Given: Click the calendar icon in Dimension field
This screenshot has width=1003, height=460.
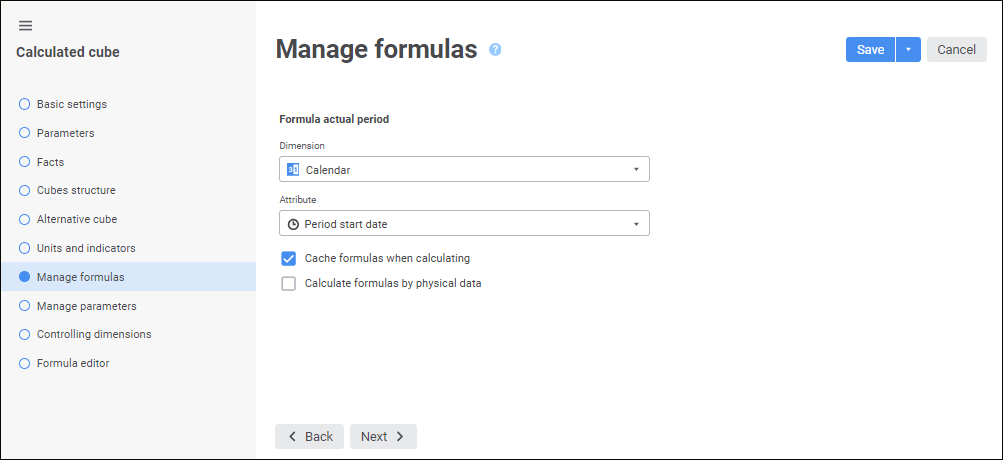Looking at the screenshot, I should (x=293, y=169).
